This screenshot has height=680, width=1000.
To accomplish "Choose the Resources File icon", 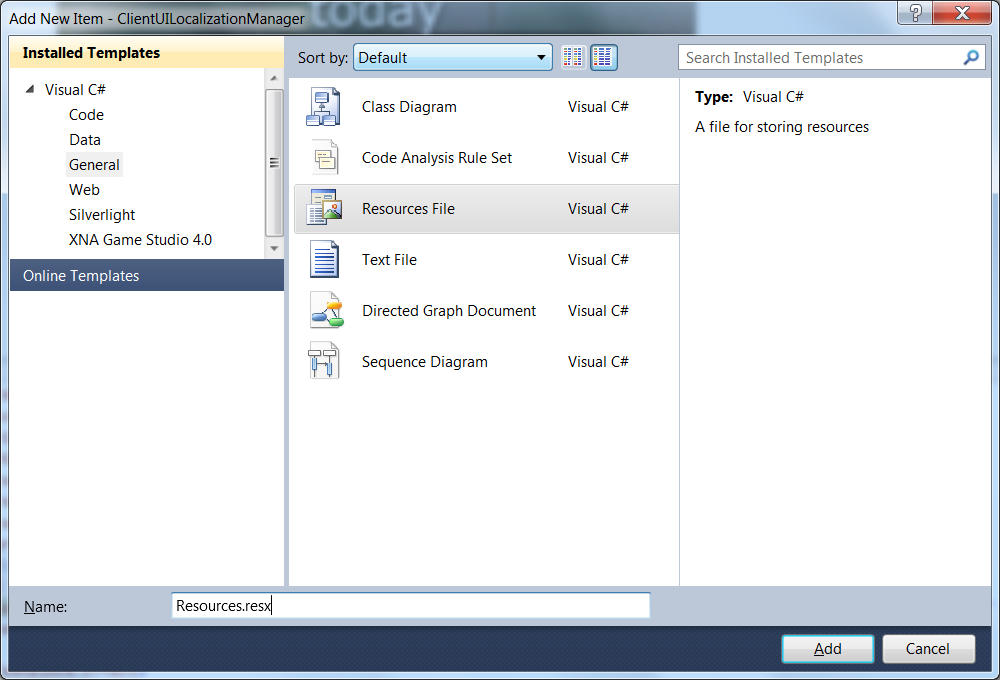I will (x=324, y=207).
